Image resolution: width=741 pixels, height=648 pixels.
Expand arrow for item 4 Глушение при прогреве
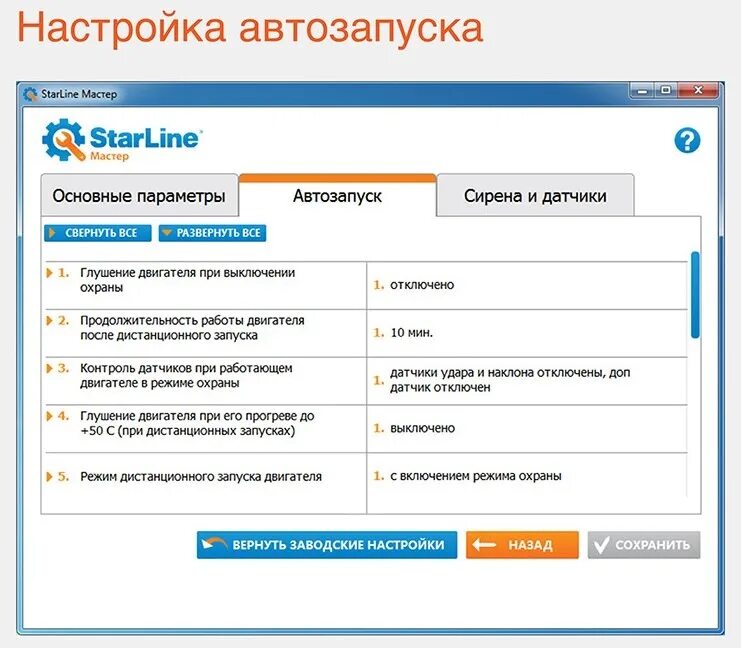point(49,416)
